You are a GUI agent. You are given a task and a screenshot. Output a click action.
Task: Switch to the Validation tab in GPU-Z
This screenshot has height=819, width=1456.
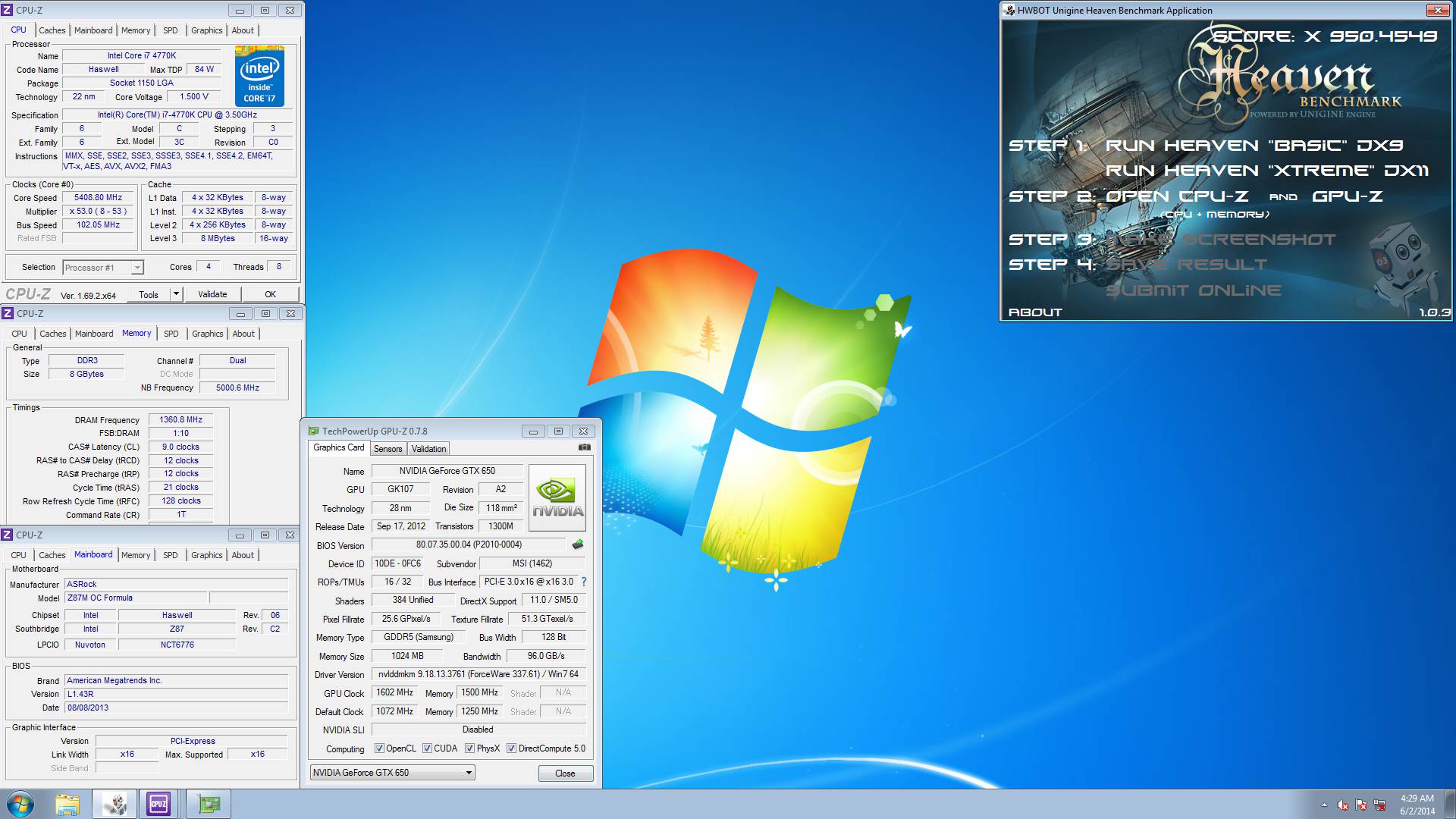(428, 449)
